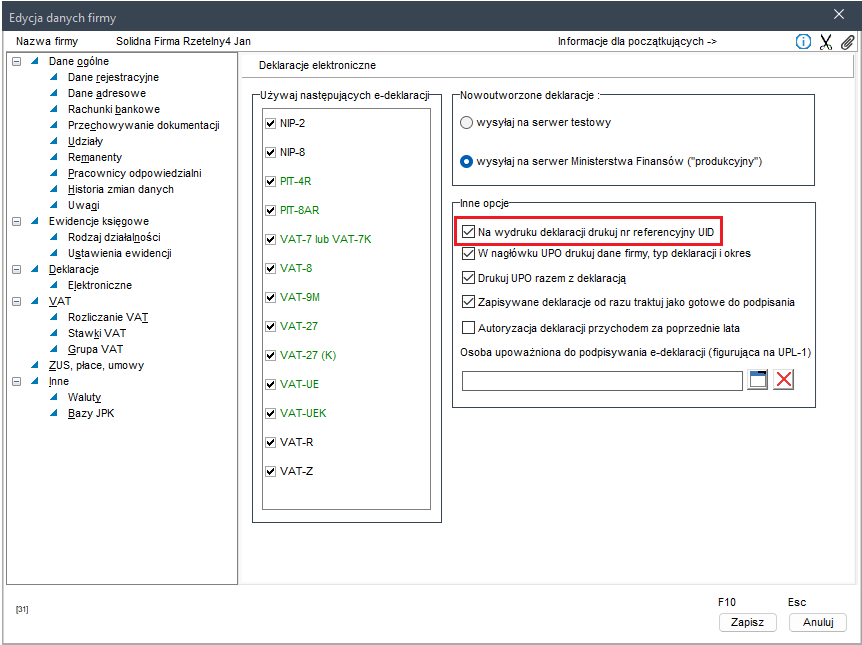
Task: Select 'wysyłaj na serwer testowy' radio
Action: pyautogui.click(x=466, y=123)
